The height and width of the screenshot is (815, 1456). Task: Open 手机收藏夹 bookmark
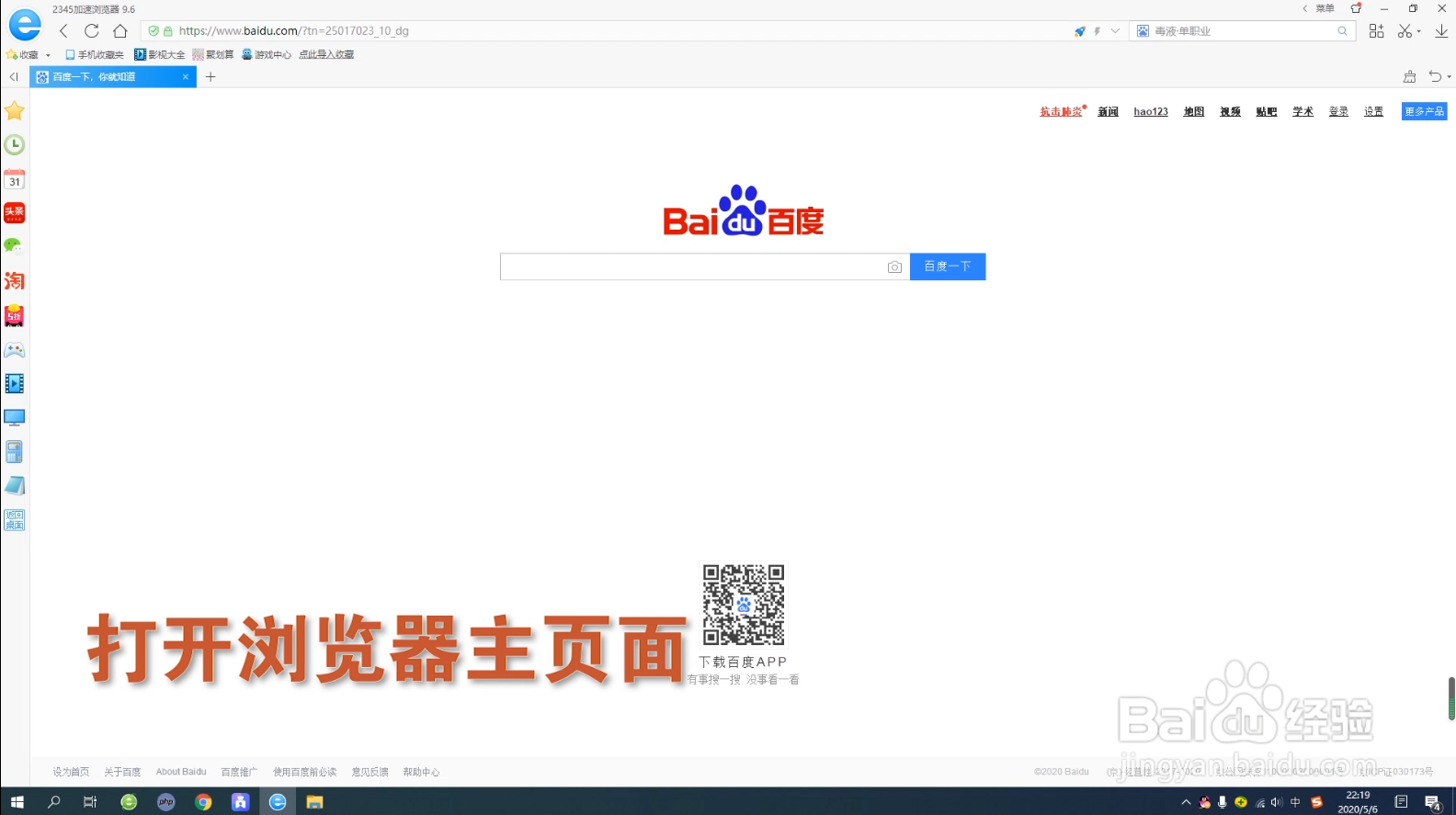click(94, 54)
